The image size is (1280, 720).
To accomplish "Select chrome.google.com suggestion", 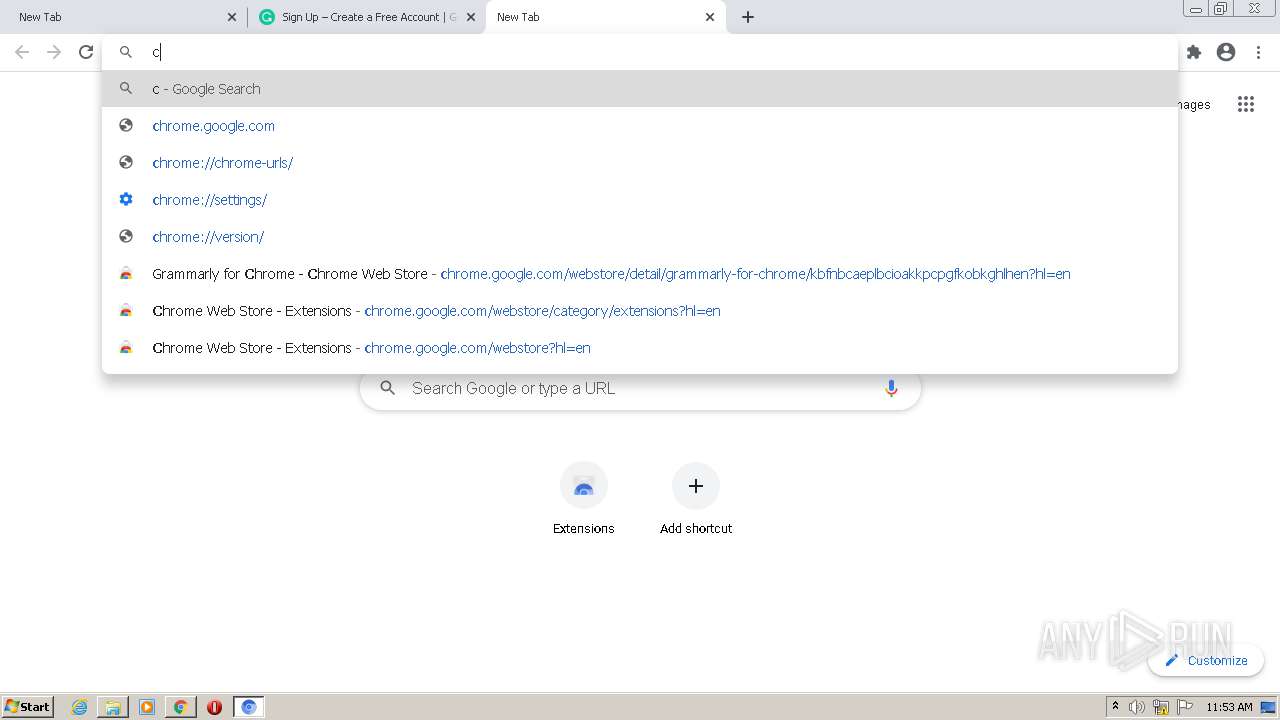I will [x=640, y=125].
